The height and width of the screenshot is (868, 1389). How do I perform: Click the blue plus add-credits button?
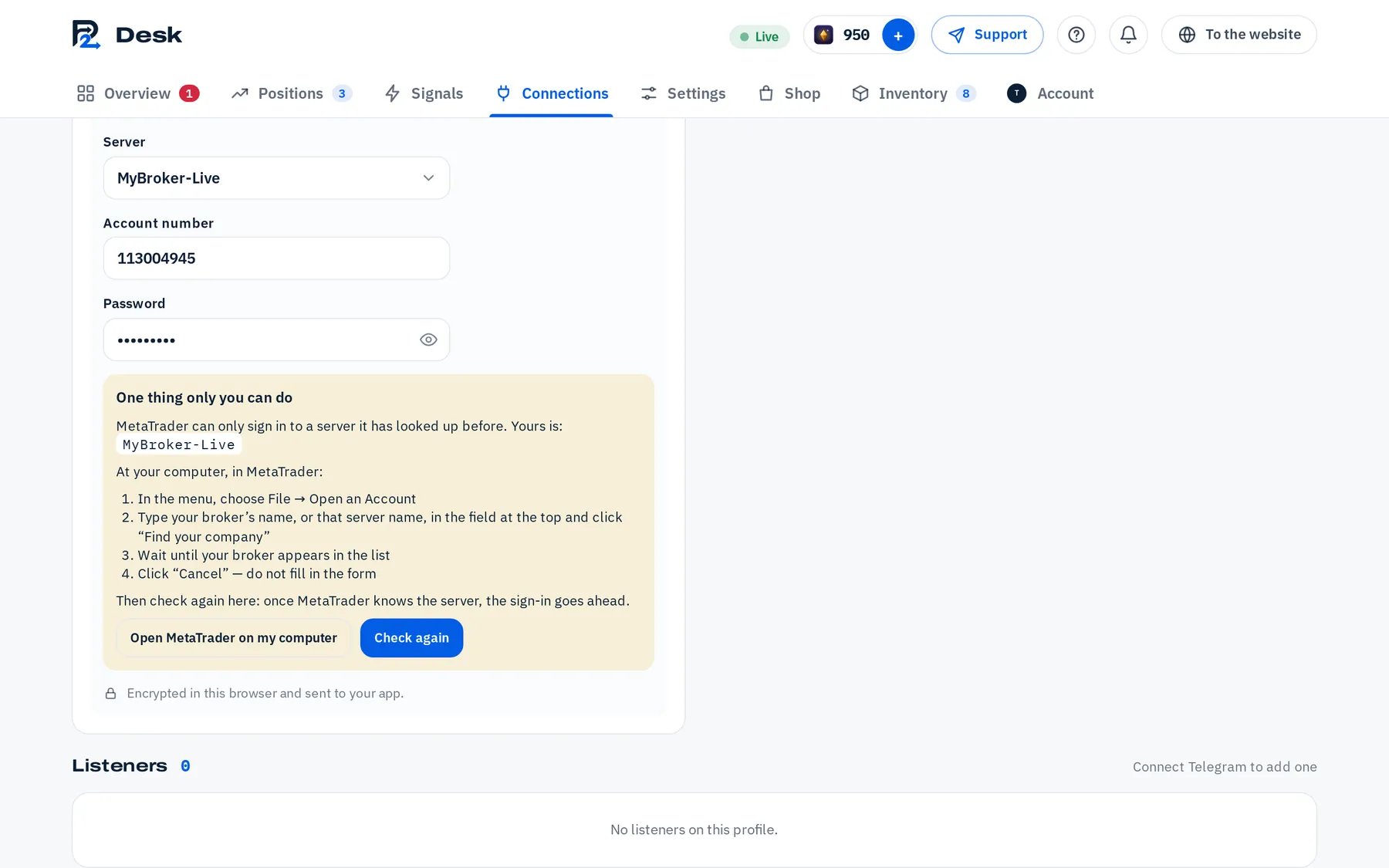898,35
